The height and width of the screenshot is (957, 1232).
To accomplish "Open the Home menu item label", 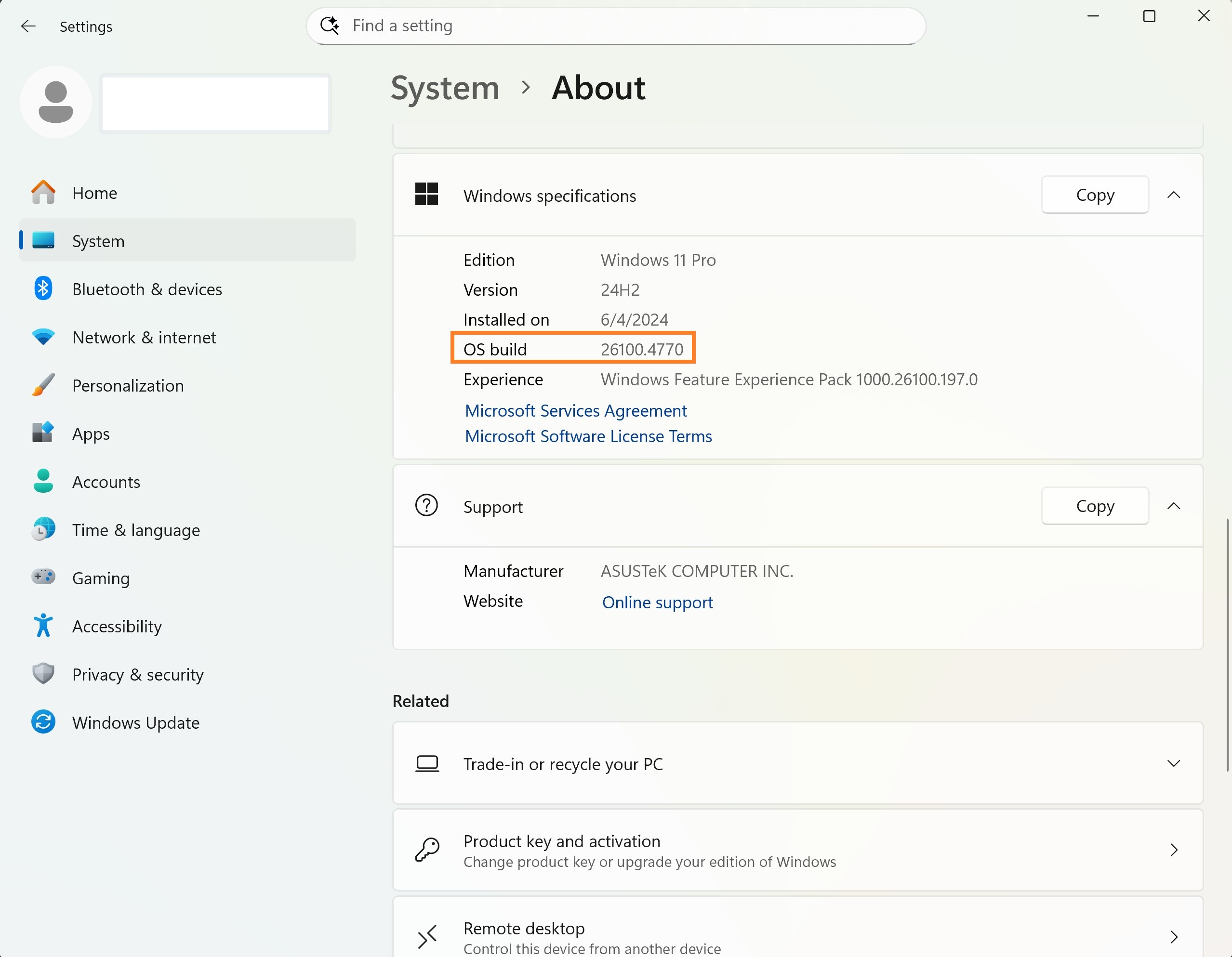I will pos(95,193).
